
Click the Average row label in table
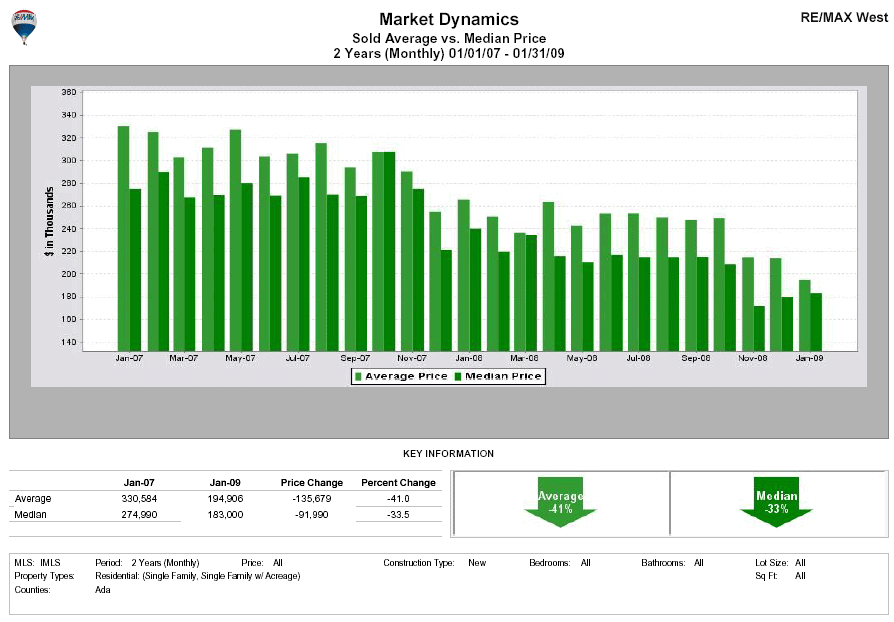tap(33, 498)
